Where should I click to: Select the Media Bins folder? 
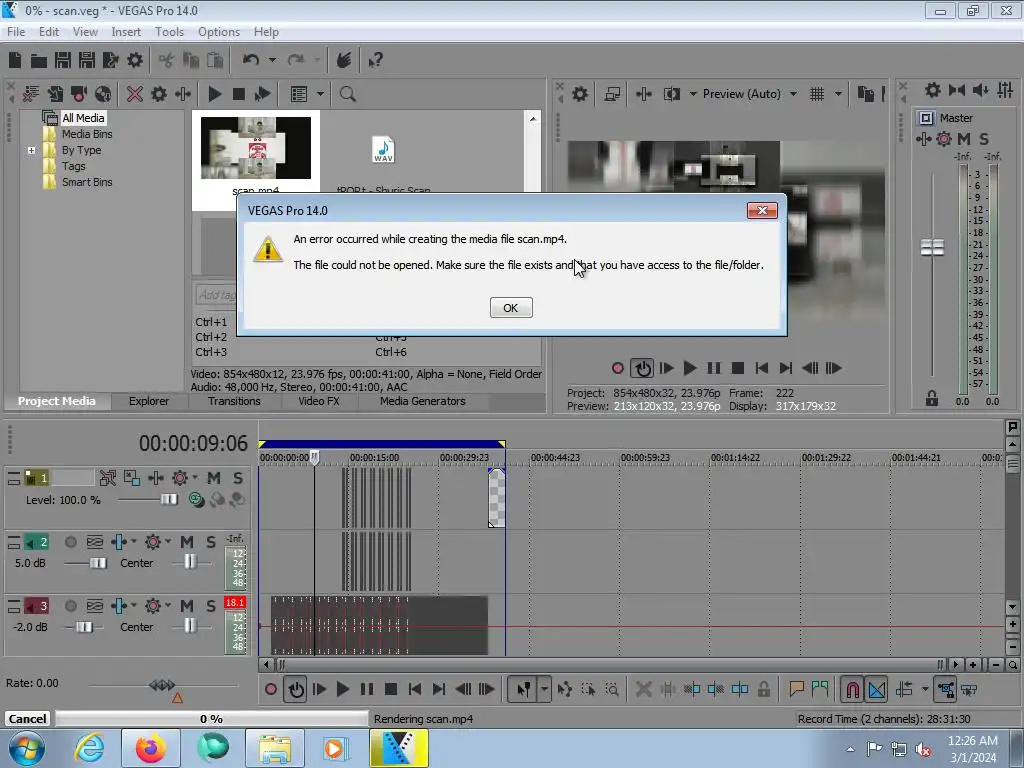(87, 134)
